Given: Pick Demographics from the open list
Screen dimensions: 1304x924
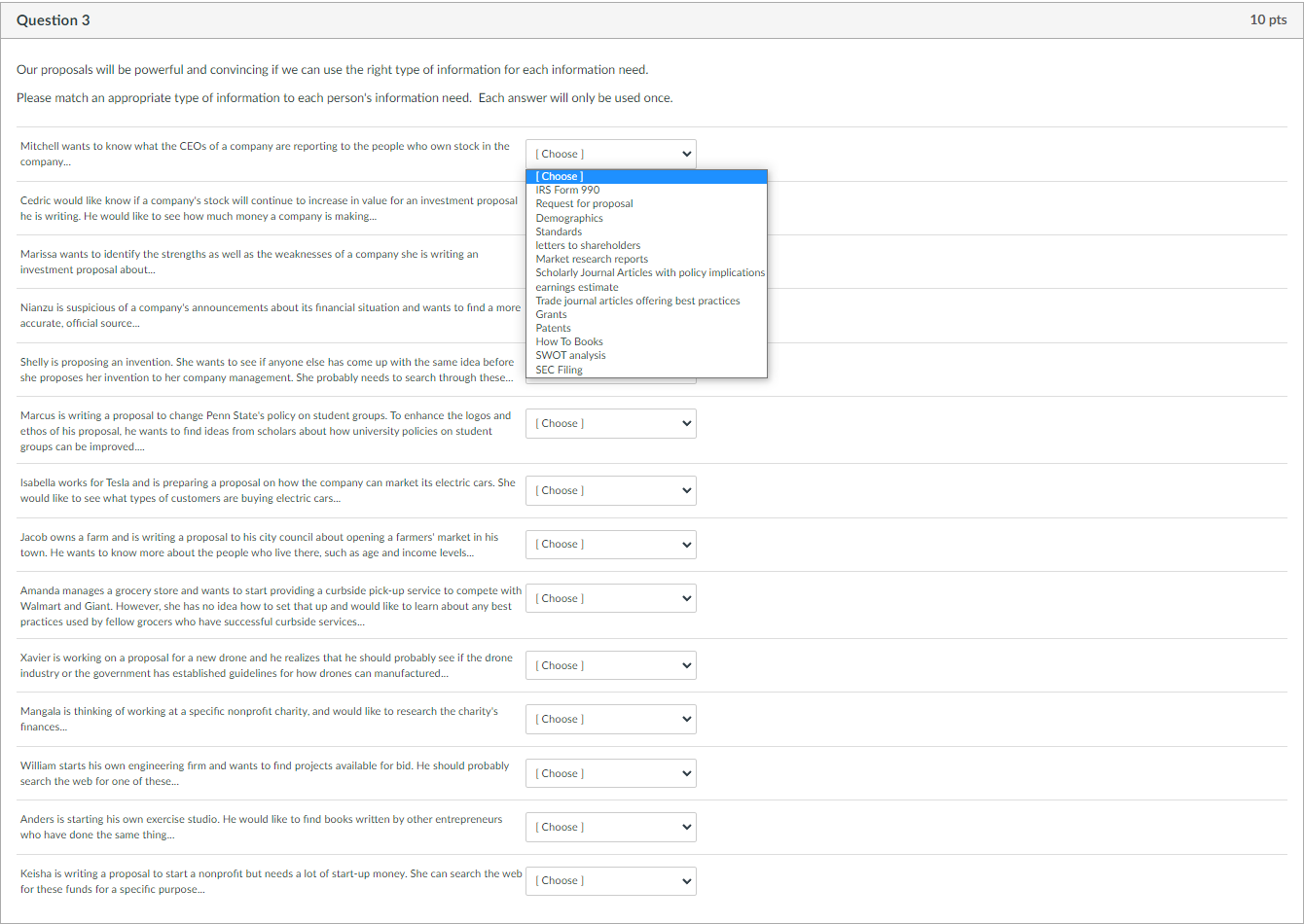Looking at the screenshot, I should [x=646, y=218].
